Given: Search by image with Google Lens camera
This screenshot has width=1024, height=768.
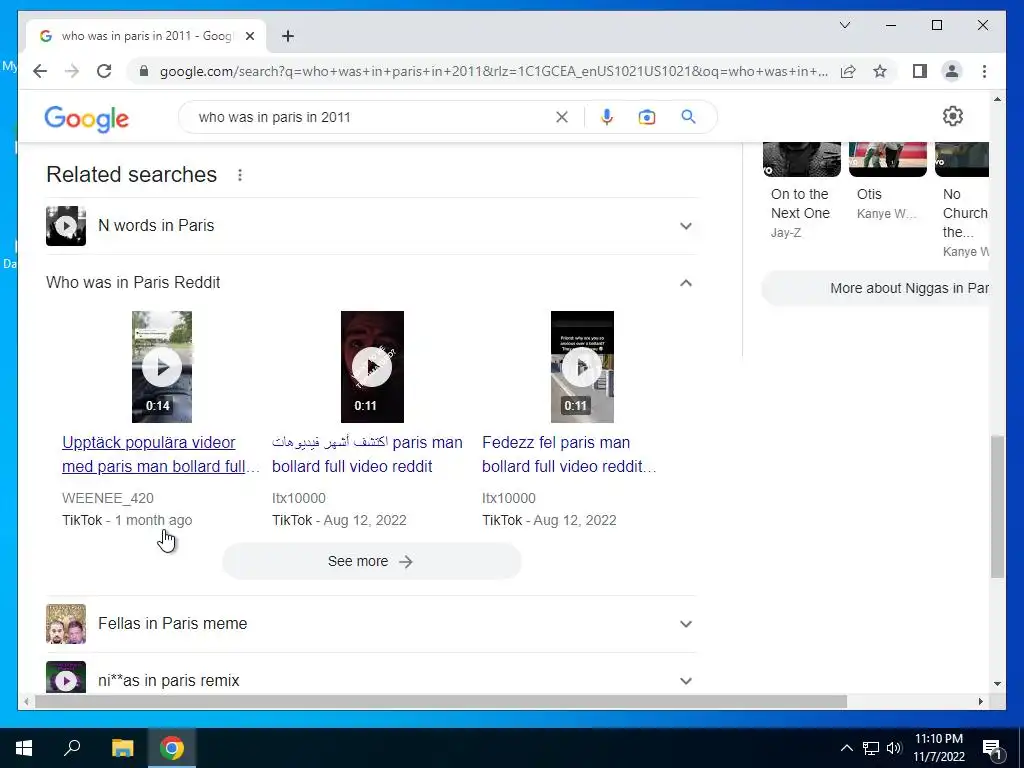Looking at the screenshot, I should [x=647, y=117].
